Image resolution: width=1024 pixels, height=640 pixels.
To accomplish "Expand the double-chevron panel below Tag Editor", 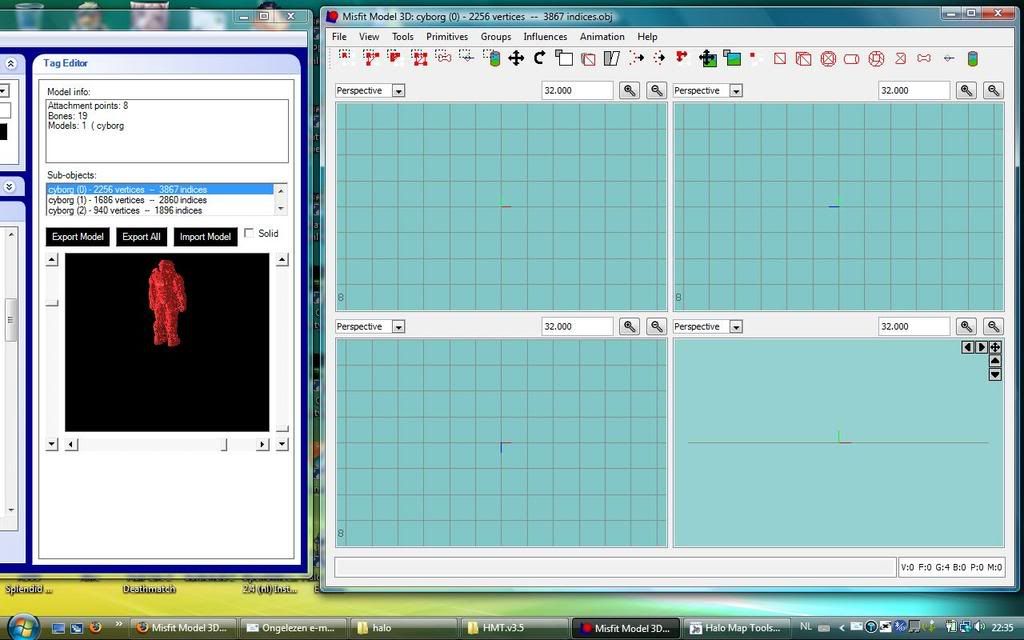I will tap(9, 187).
